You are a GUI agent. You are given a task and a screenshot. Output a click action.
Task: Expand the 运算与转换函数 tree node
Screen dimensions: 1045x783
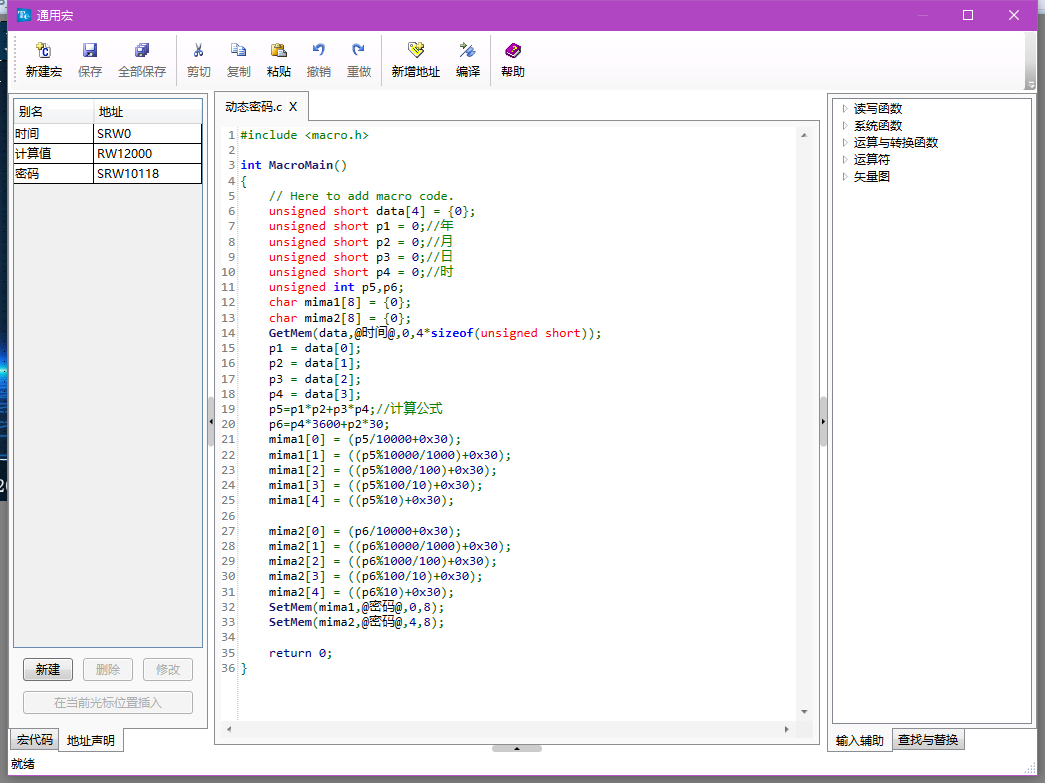pos(845,143)
